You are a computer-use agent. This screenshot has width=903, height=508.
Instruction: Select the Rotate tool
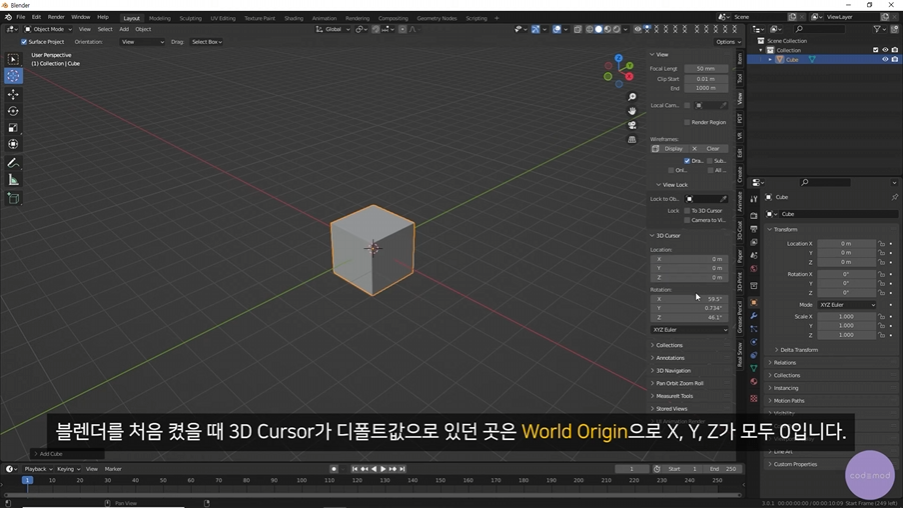click(x=13, y=111)
